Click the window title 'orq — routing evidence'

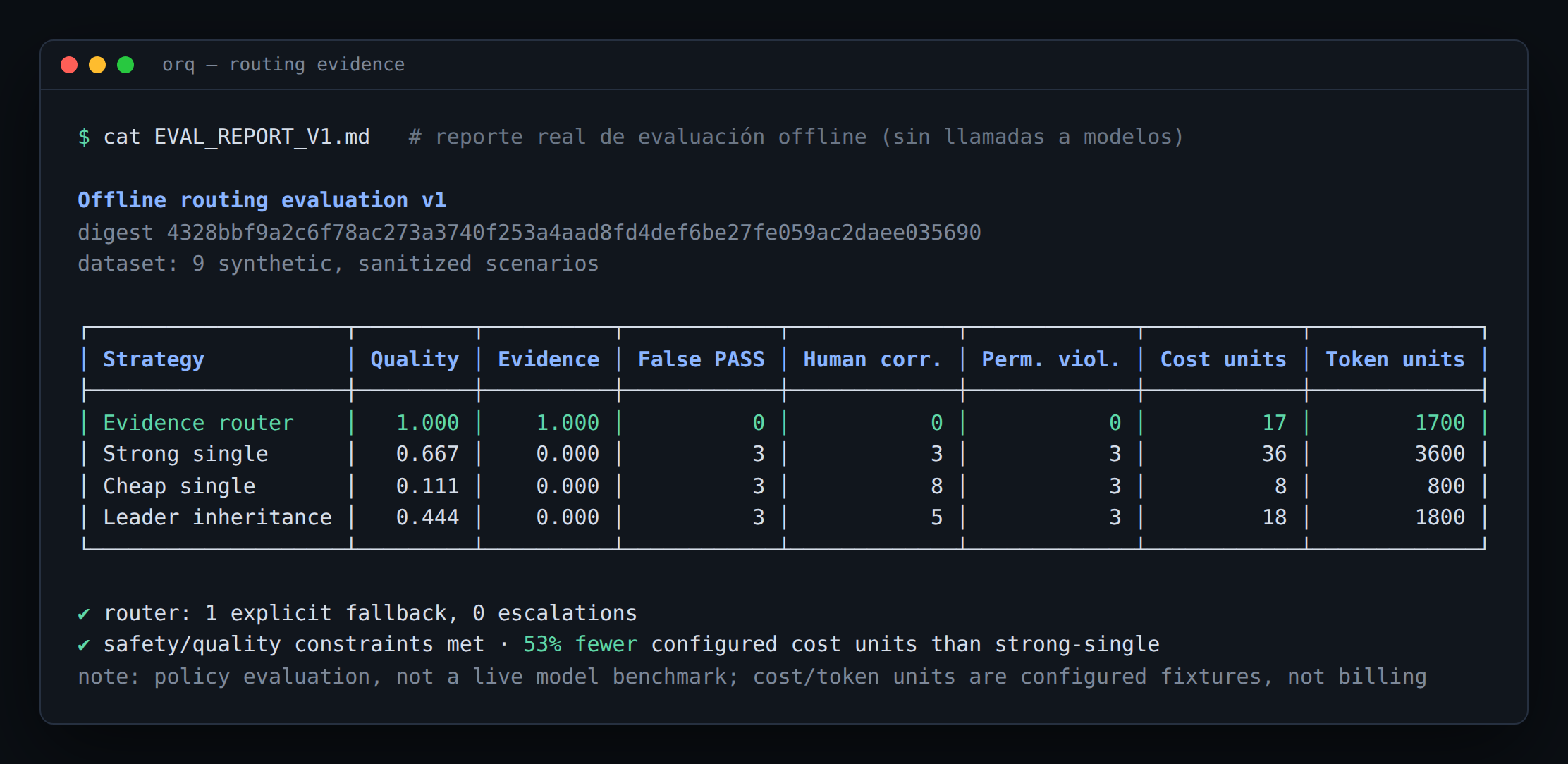pos(283,65)
